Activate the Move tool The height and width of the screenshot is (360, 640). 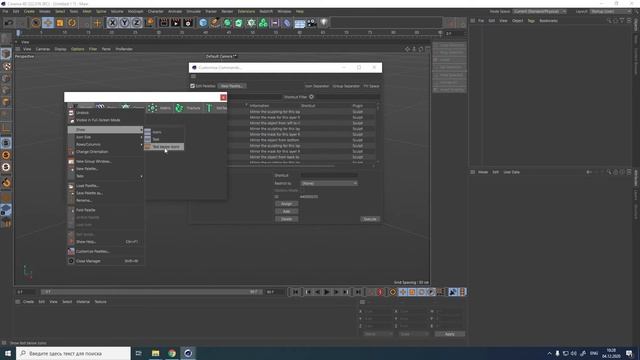click(x=48, y=23)
